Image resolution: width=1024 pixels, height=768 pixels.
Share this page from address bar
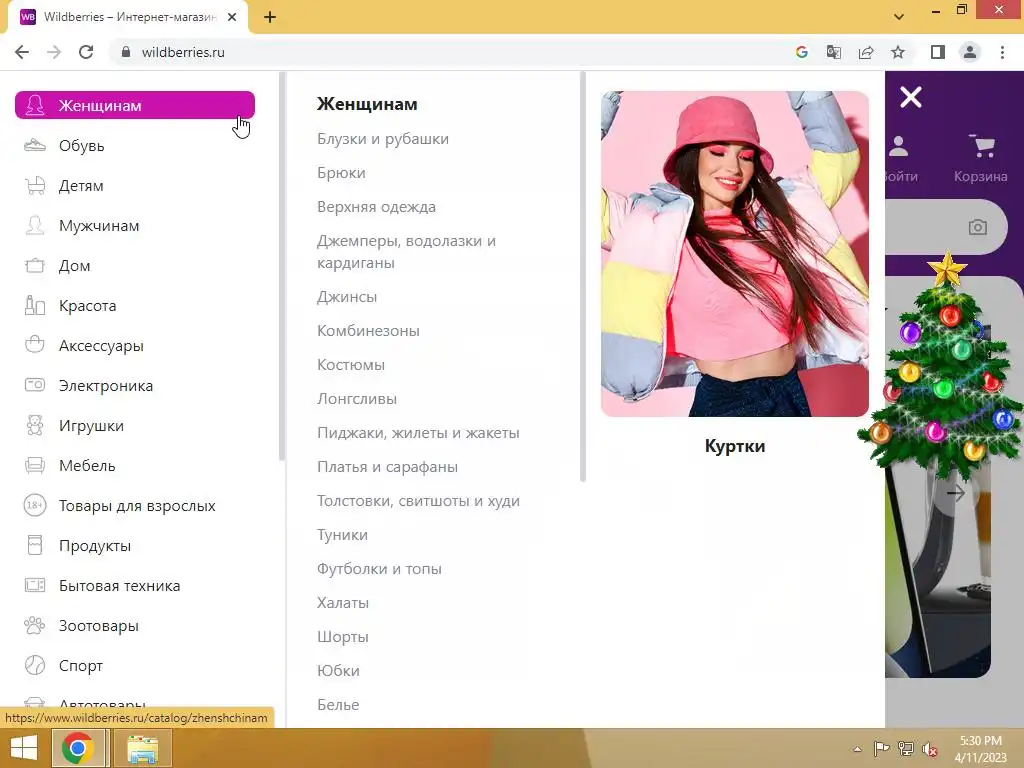coord(866,52)
